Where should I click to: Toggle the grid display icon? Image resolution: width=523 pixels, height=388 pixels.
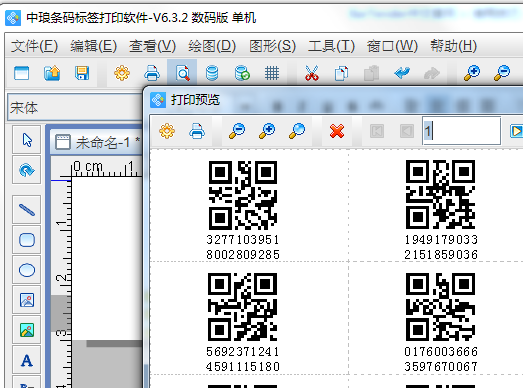272,73
